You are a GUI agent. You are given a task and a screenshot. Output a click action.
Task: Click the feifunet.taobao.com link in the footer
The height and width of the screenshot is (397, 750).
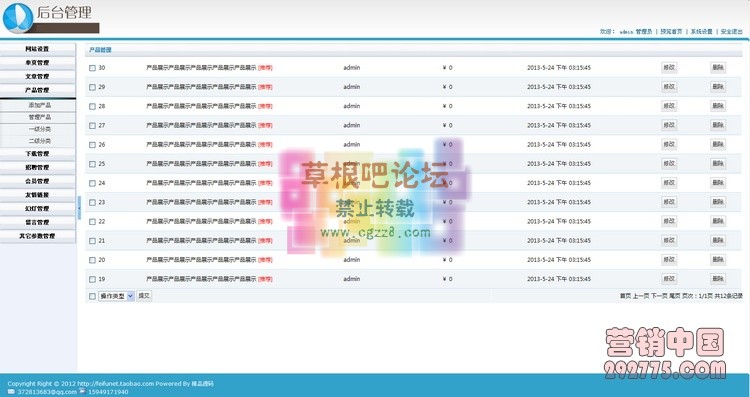(x=116, y=384)
